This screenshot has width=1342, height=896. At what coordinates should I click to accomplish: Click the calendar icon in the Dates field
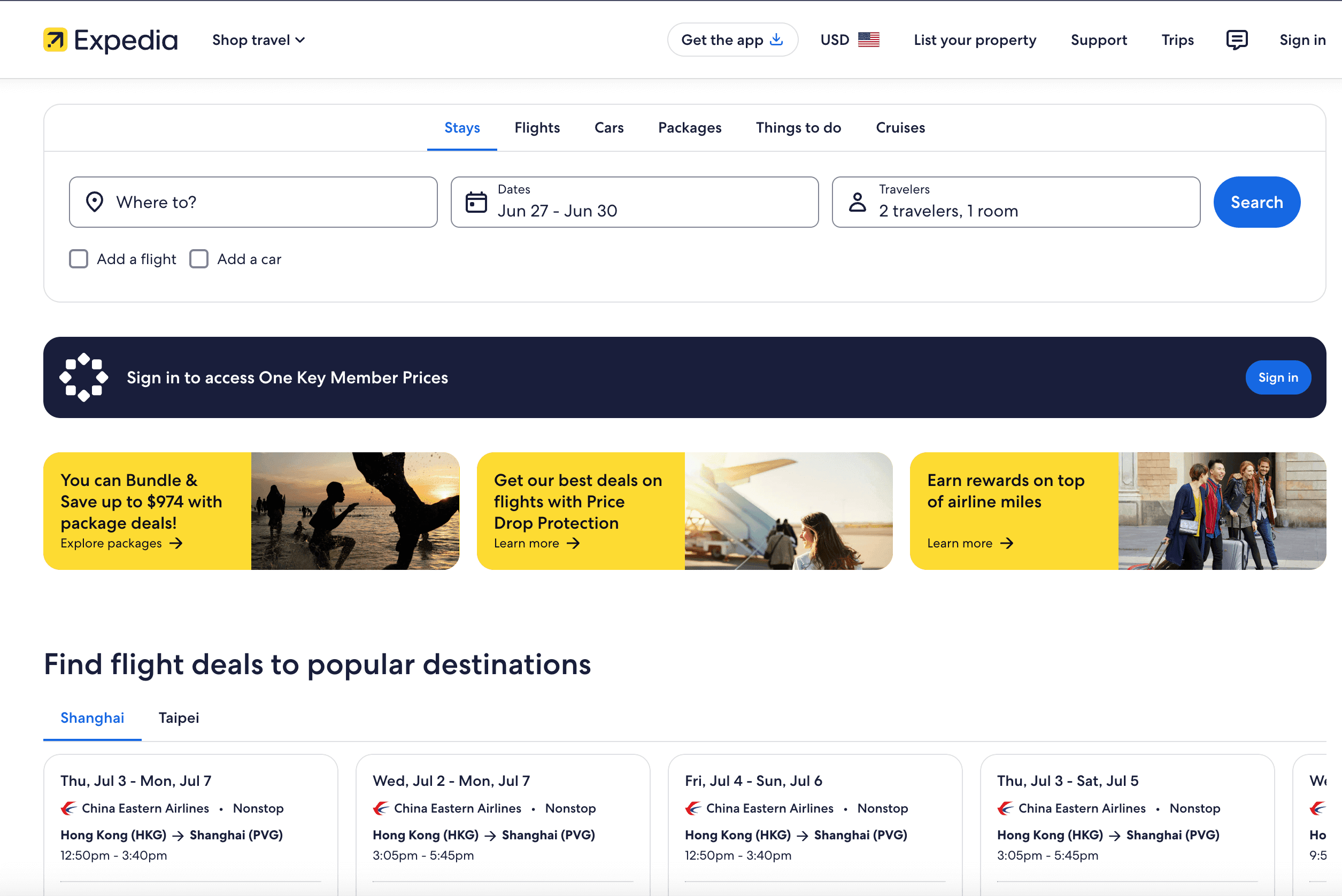(476, 202)
